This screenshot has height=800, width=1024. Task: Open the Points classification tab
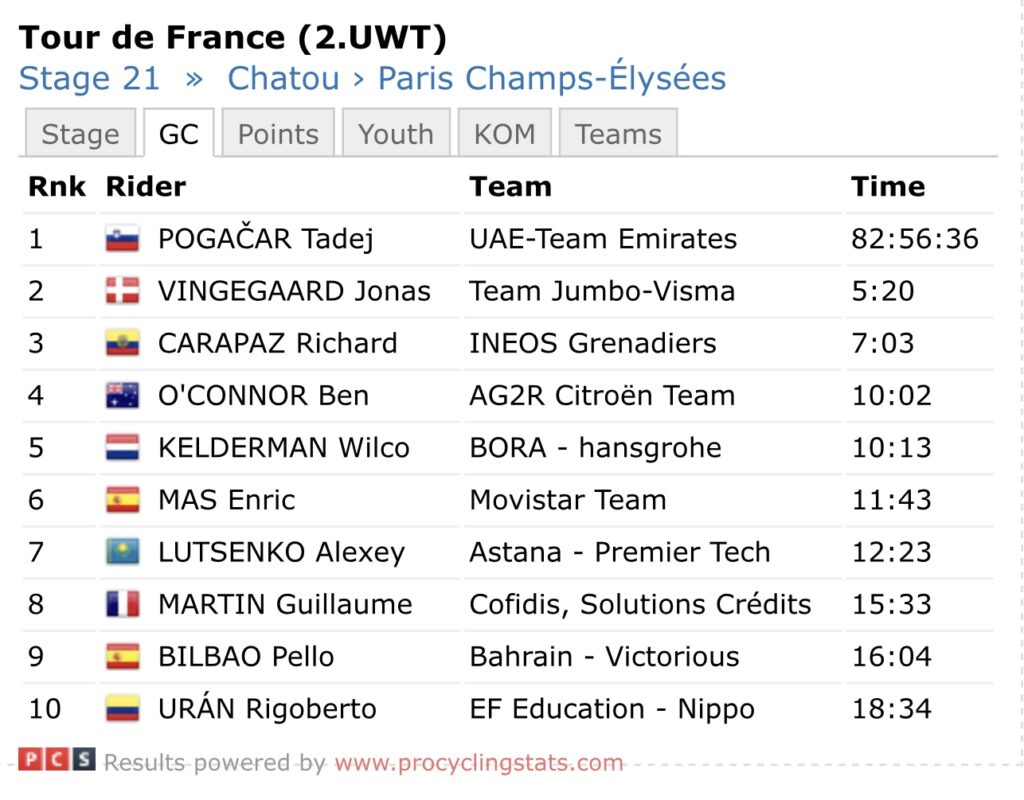point(277,134)
